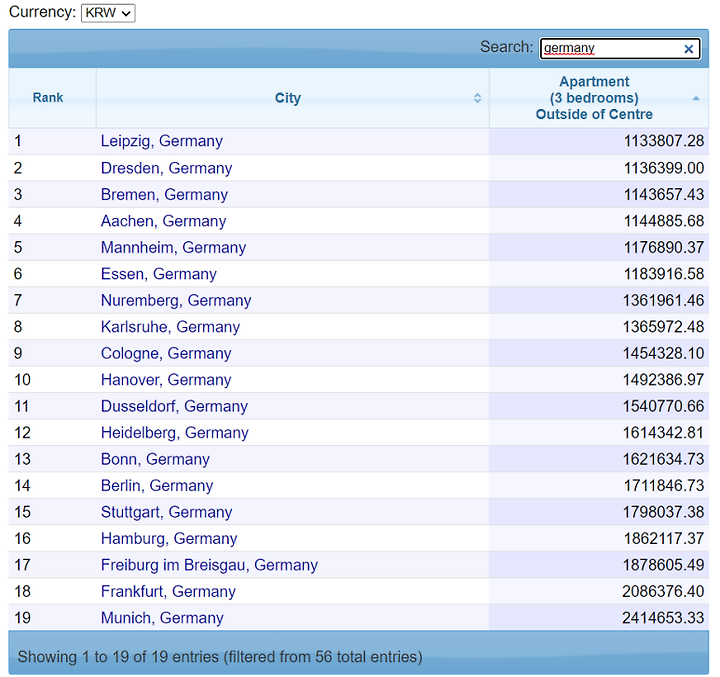The height and width of the screenshot is (677, 720).
Task: Click the search field containing 'germany'
Action: pyautogui.click(x=620, y=48)
